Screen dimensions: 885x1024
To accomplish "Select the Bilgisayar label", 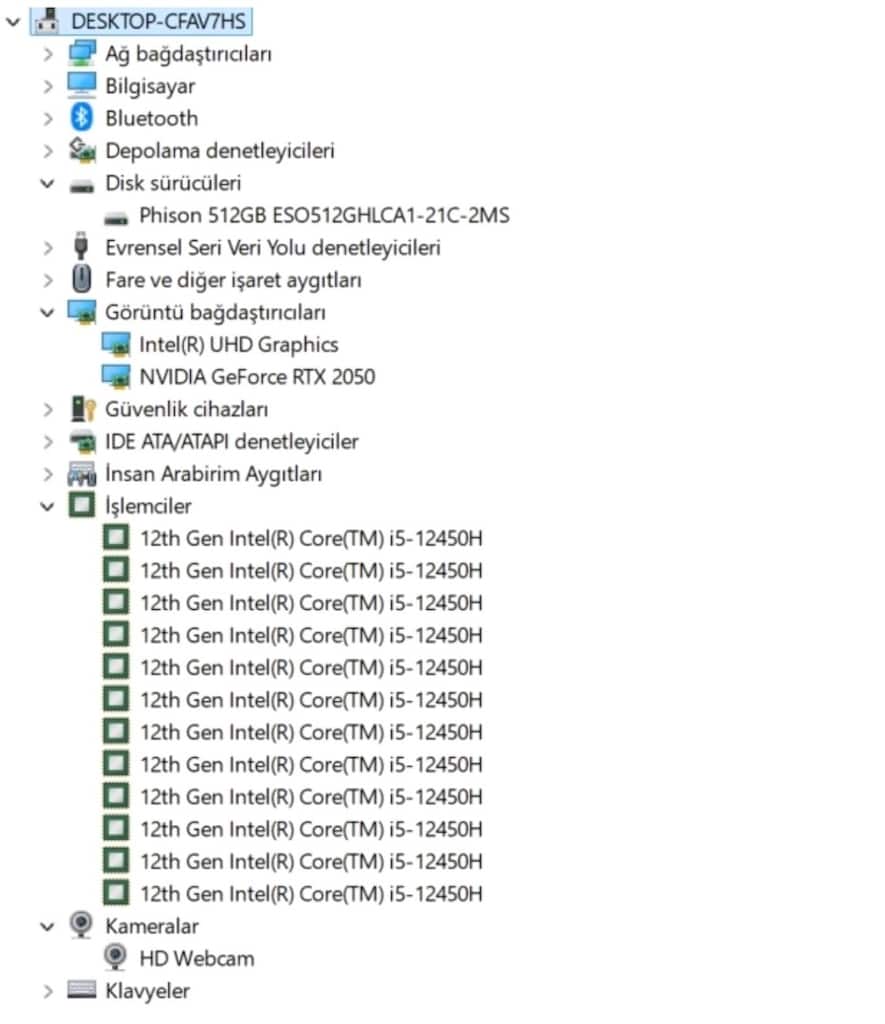I will [x=150, y=86].
